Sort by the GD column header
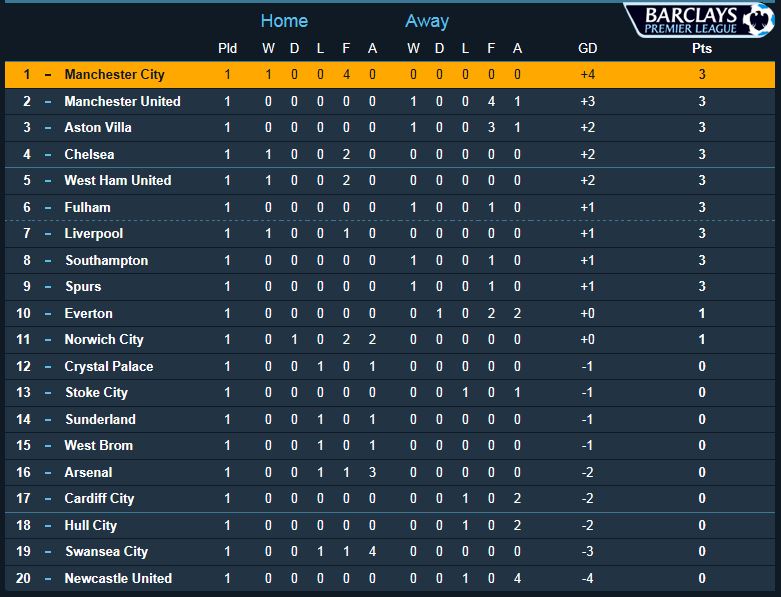This screenshot has height=597, width=781. [588, 48]
